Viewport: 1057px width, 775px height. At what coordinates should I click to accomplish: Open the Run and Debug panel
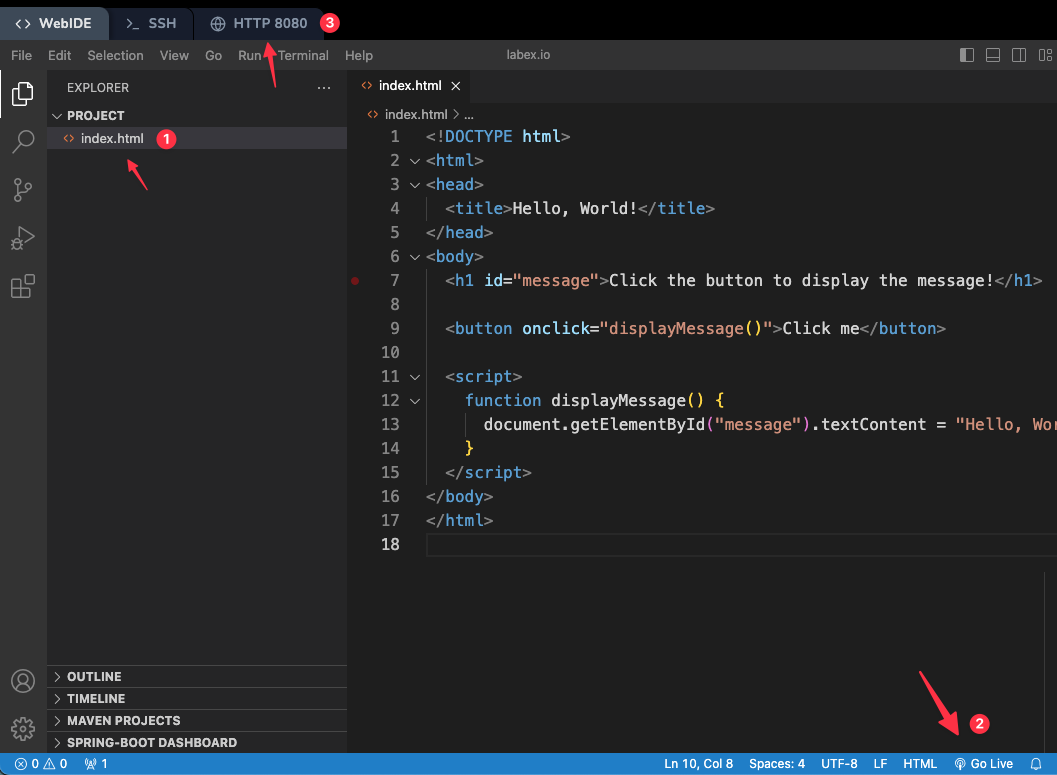click(x=23, y=238)
